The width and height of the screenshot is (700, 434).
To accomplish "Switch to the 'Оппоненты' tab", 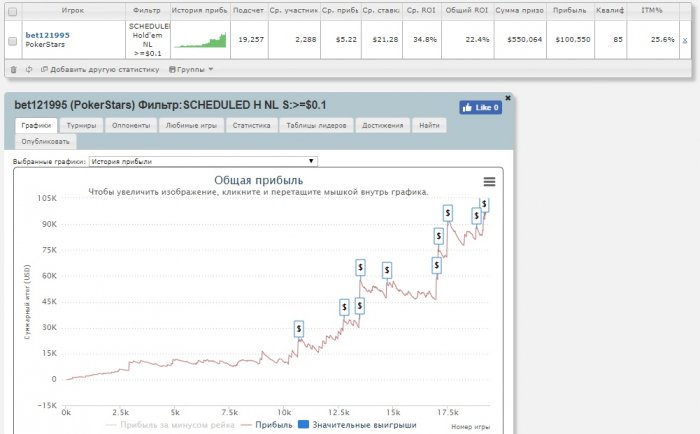I will point(131,125).
